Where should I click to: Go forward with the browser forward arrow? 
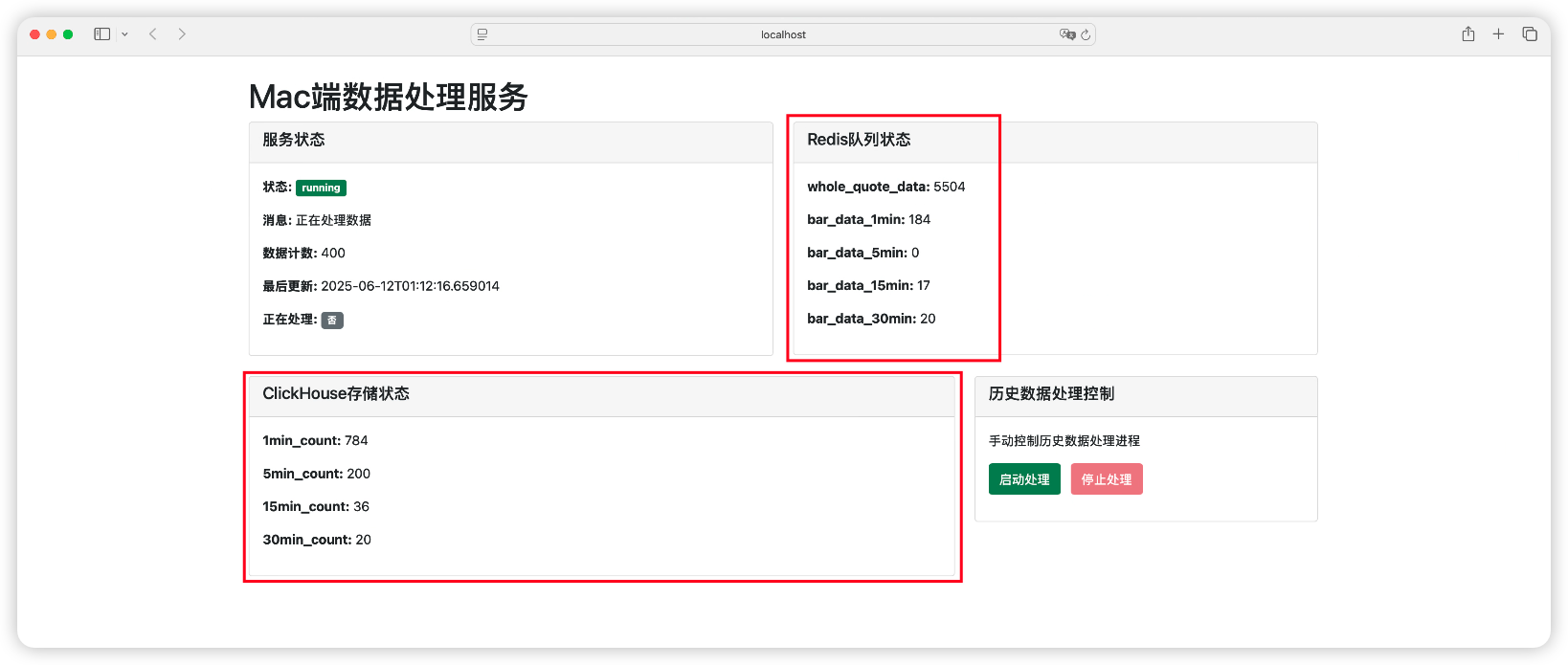tap(182, 34)
